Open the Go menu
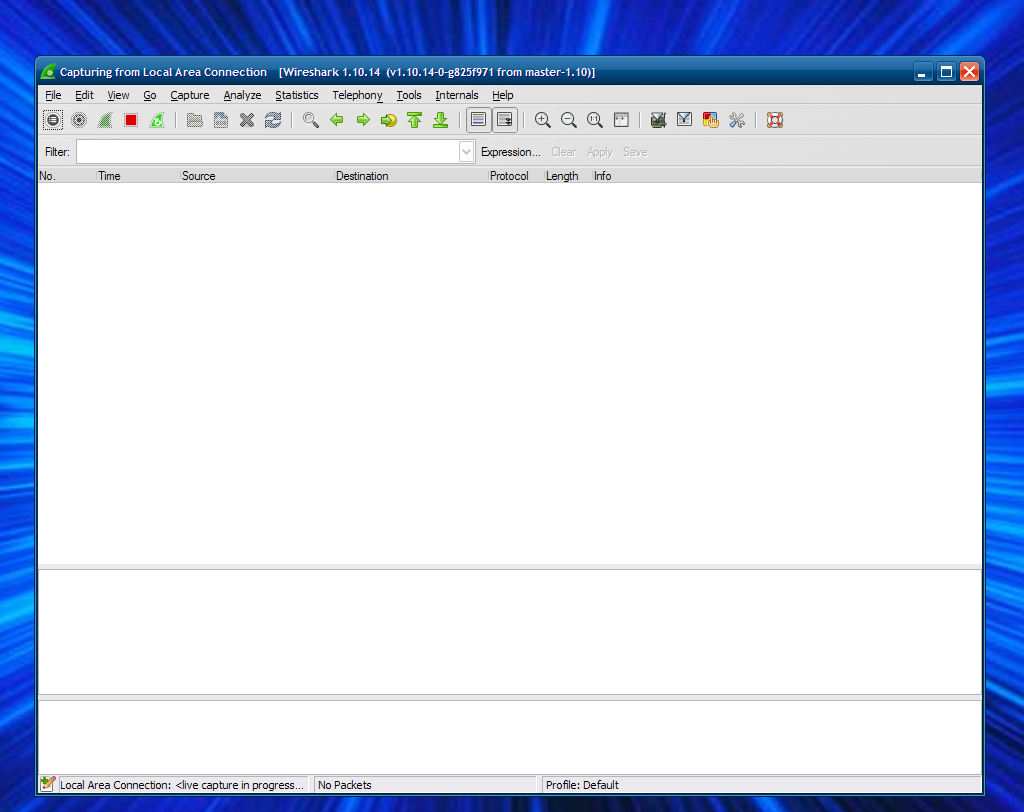 [150, 95]
